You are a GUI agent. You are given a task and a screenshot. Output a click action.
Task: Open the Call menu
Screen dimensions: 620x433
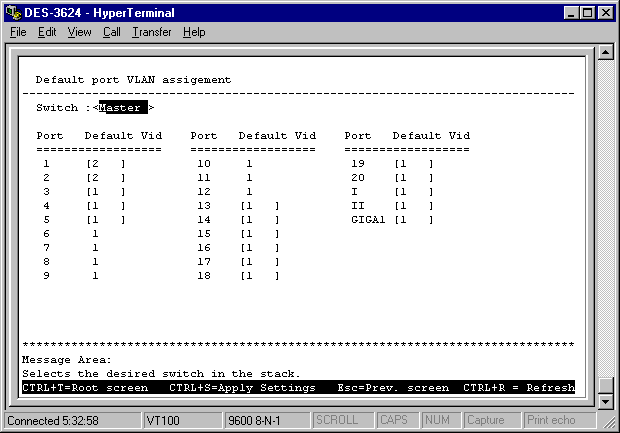[x=111, y=32]
